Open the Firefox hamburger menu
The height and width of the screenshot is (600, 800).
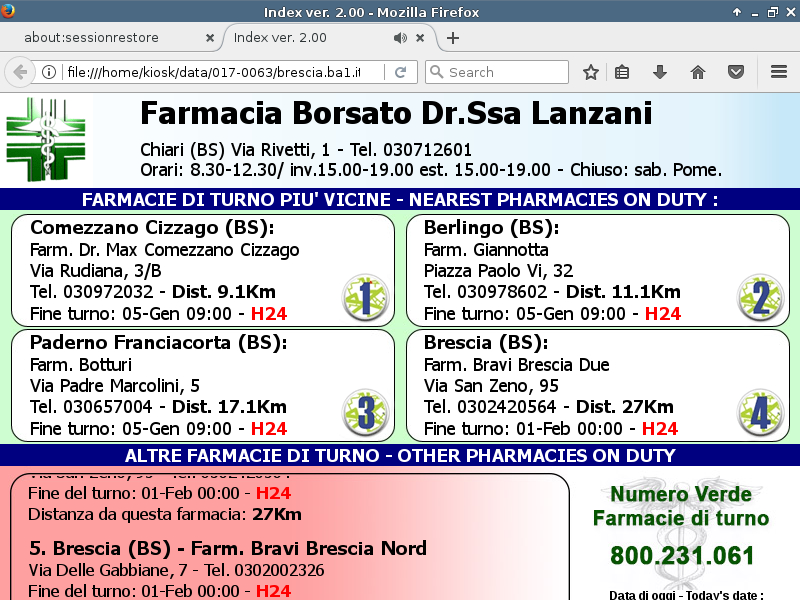tap(779, 72)
